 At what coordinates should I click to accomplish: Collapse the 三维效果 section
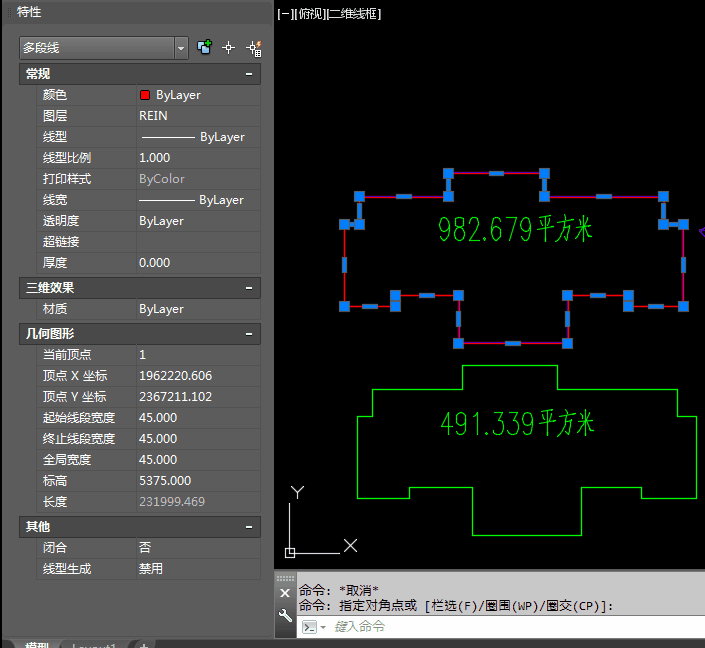(x=249, y=288)
